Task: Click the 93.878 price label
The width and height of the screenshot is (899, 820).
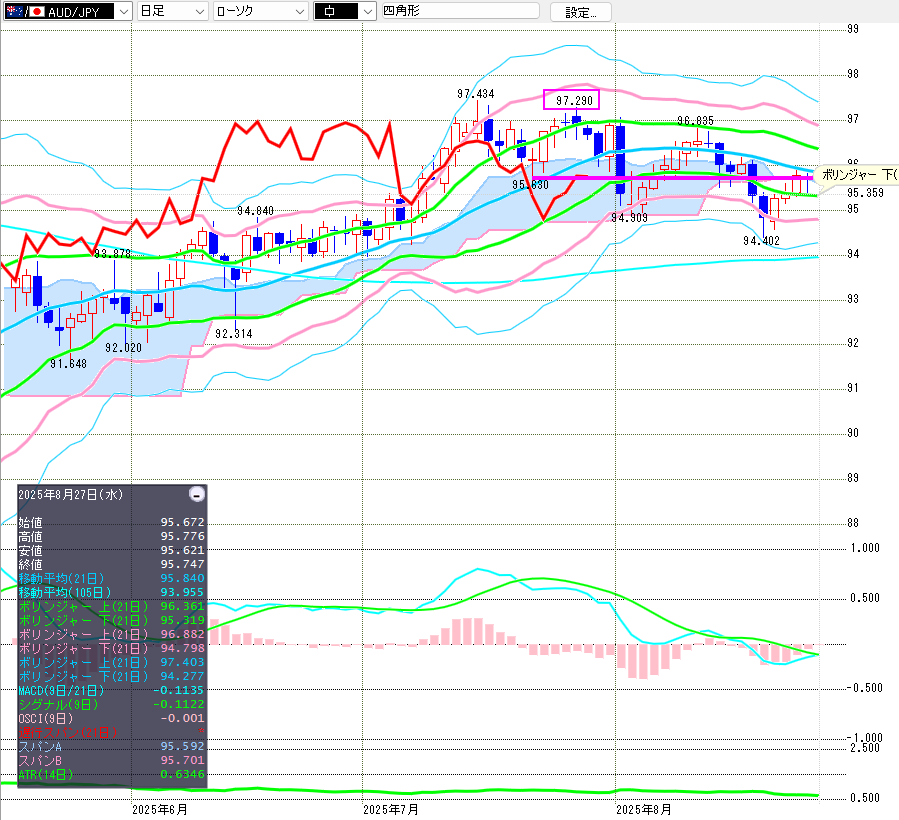Action: 112,253
